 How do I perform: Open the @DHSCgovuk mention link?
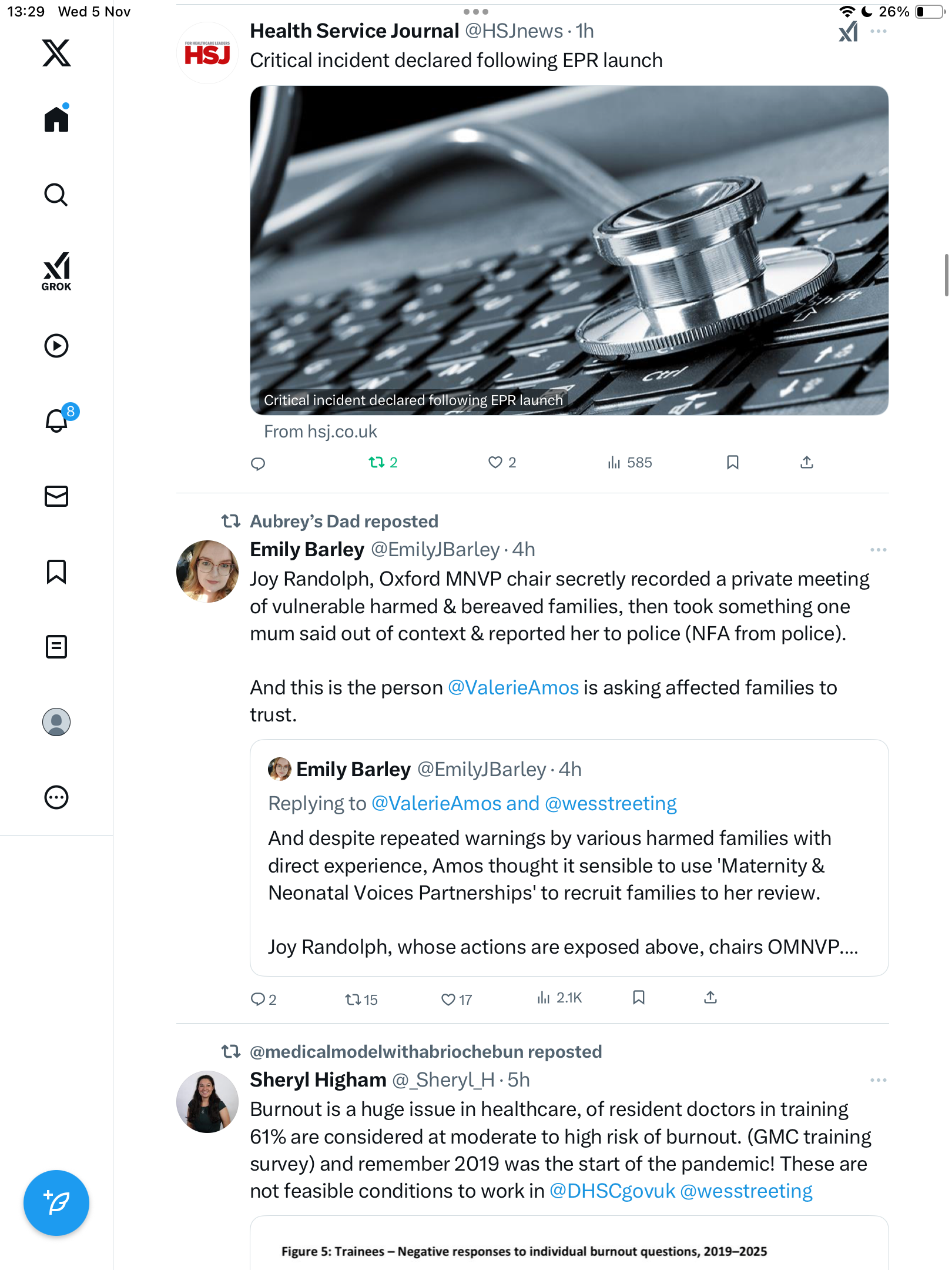[x=612, y=1191]
